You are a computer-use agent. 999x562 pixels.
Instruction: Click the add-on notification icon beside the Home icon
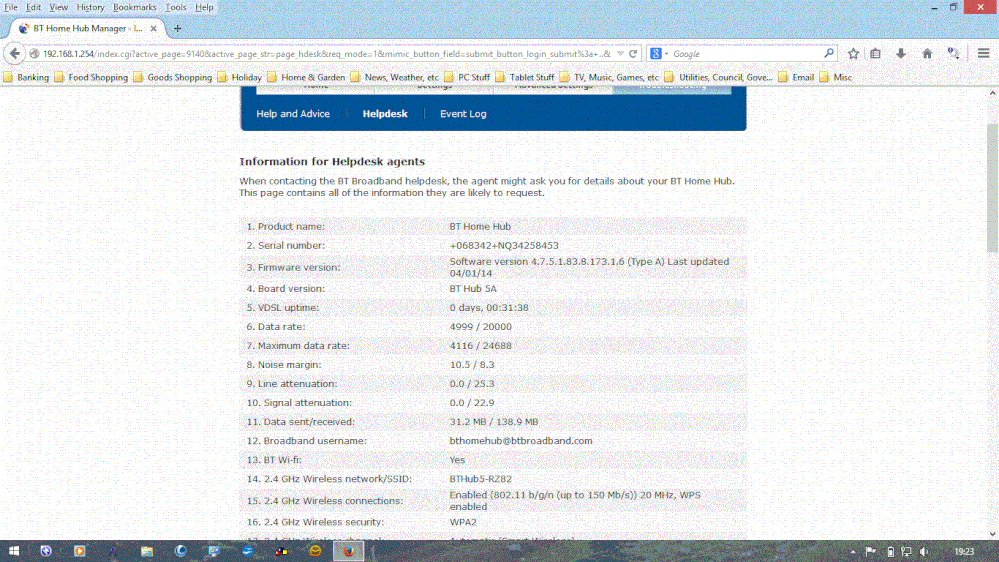[953, 54]
